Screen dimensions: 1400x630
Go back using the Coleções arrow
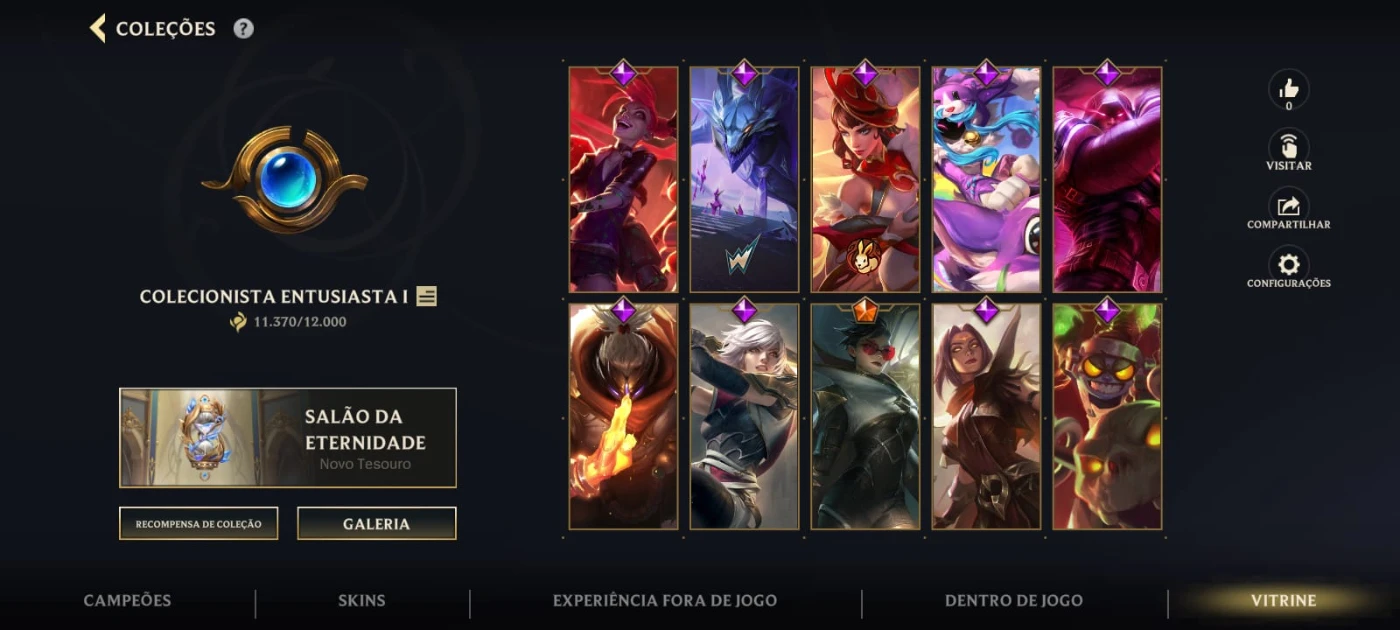97,28
